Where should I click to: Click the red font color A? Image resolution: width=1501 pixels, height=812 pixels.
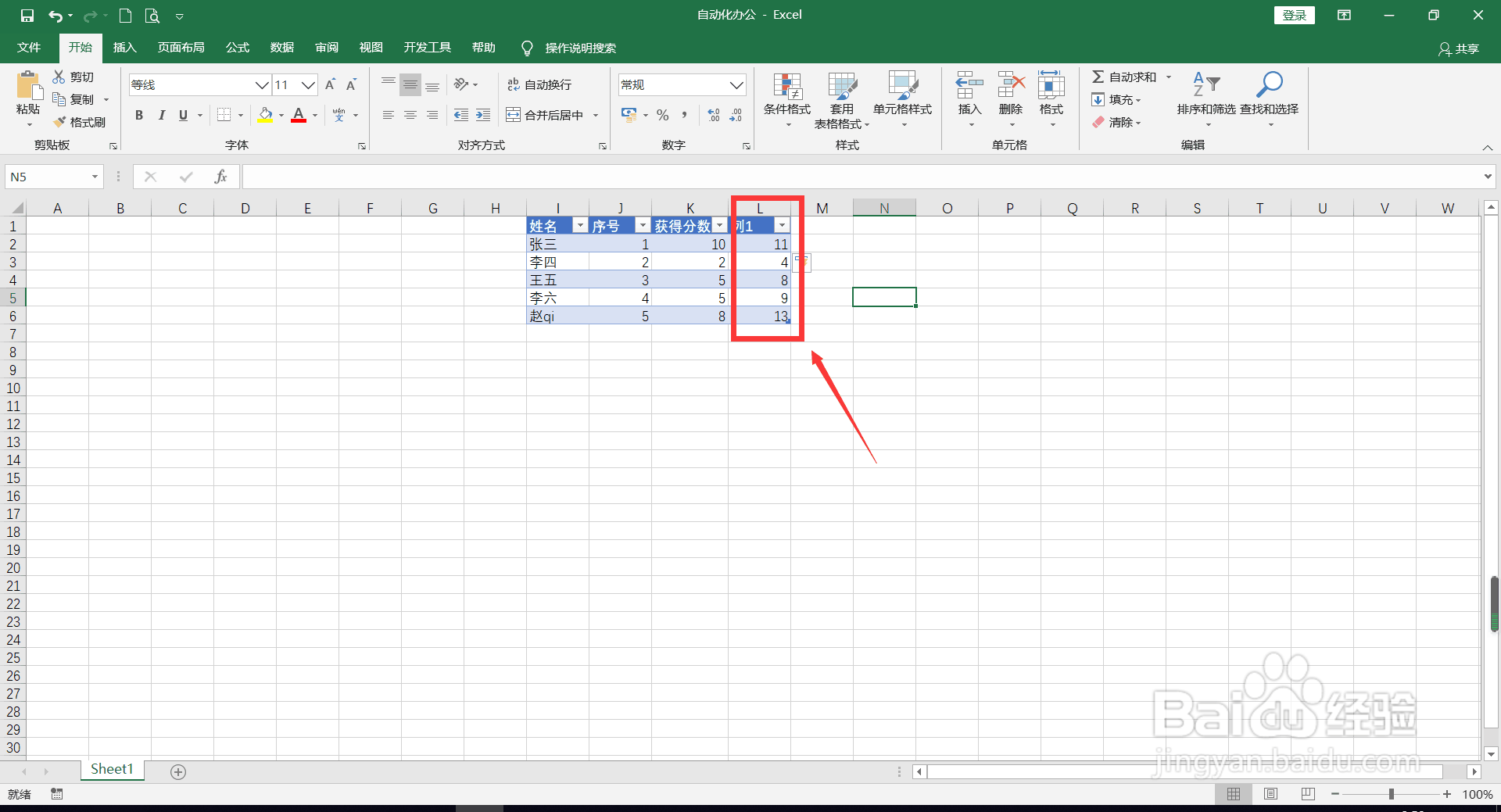(299, 115)
